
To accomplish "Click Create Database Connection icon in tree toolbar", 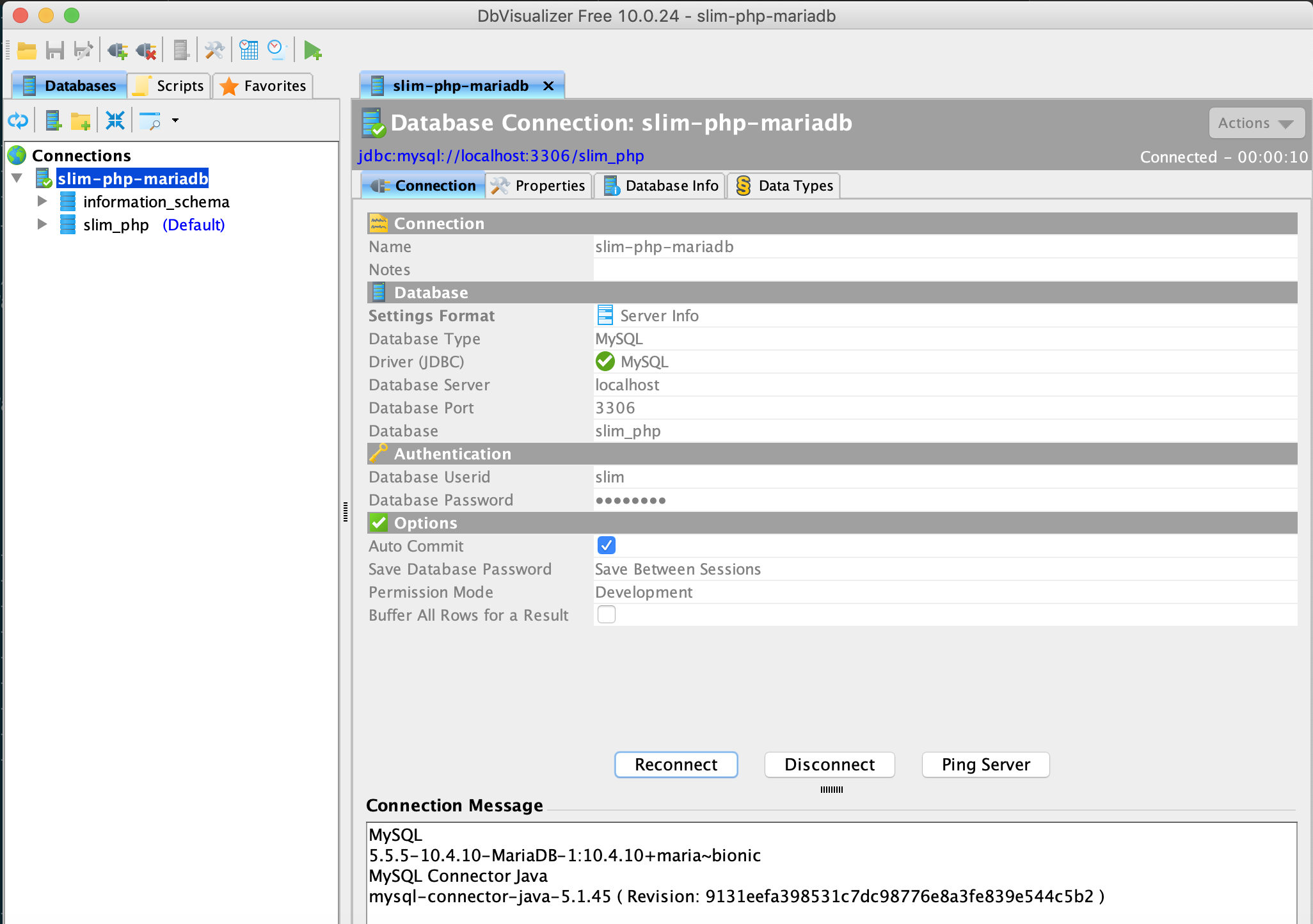I will point(53,120).
